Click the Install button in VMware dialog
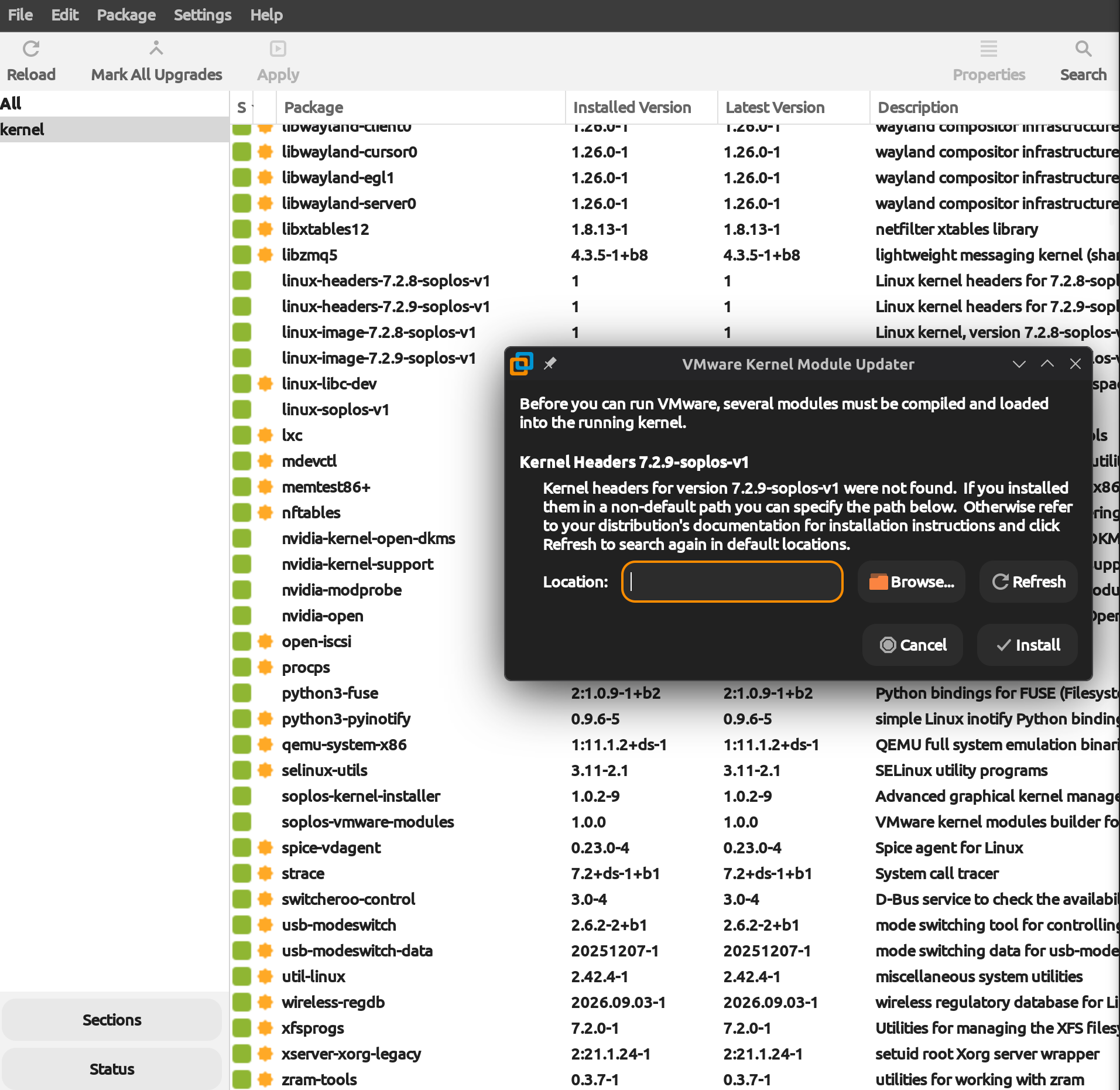 [1027, 645]
